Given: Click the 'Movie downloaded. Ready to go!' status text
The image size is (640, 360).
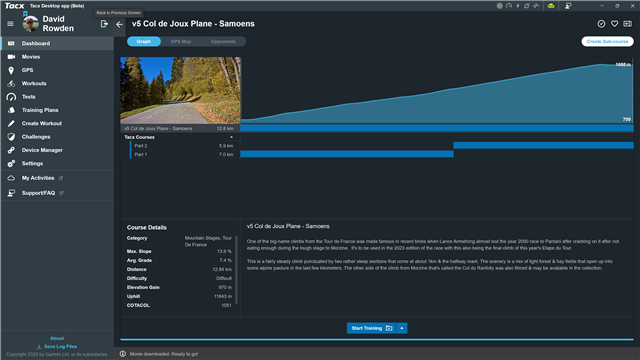Looking at the screenshot, I should point(164,354).
